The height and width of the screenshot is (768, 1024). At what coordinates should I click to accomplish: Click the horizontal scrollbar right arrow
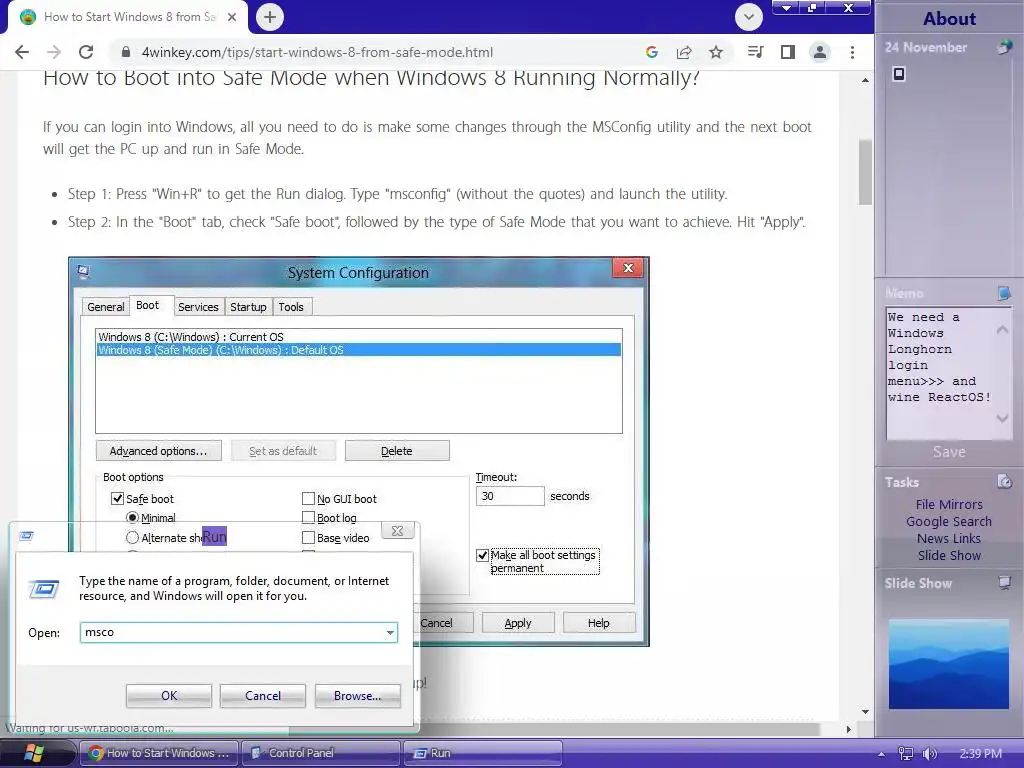coord(848,729)
